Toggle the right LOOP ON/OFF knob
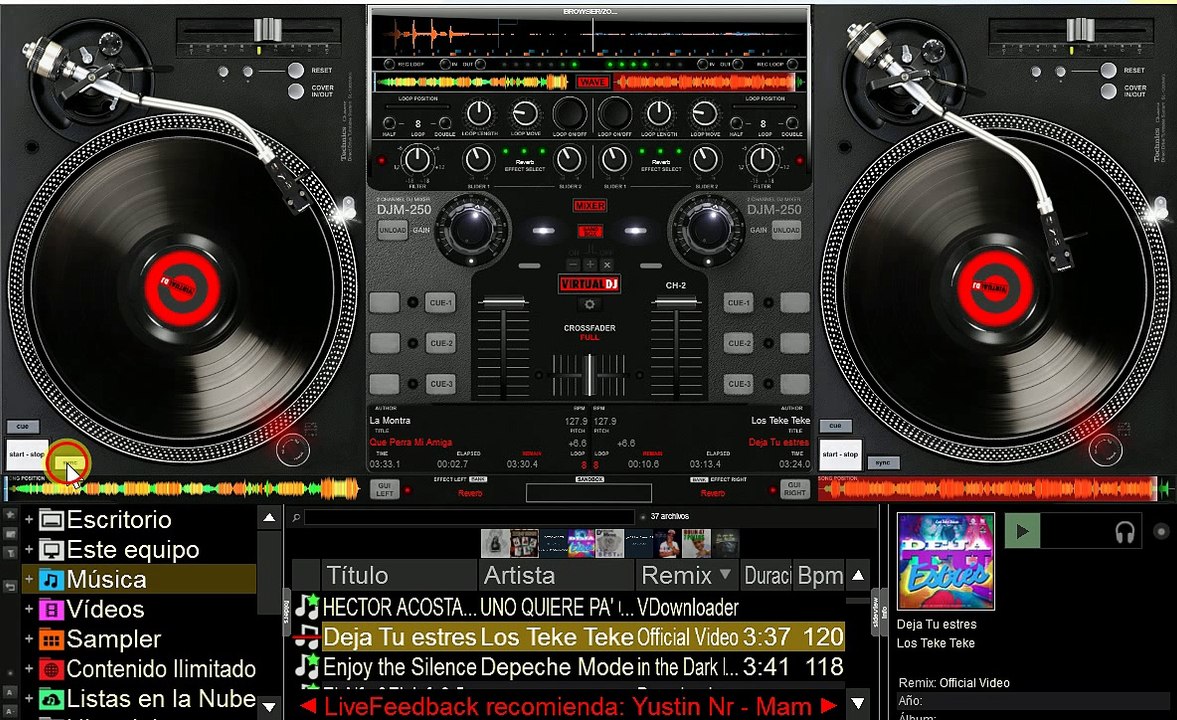This screenshot has width=1177, height=720. [x=615, y=114]
